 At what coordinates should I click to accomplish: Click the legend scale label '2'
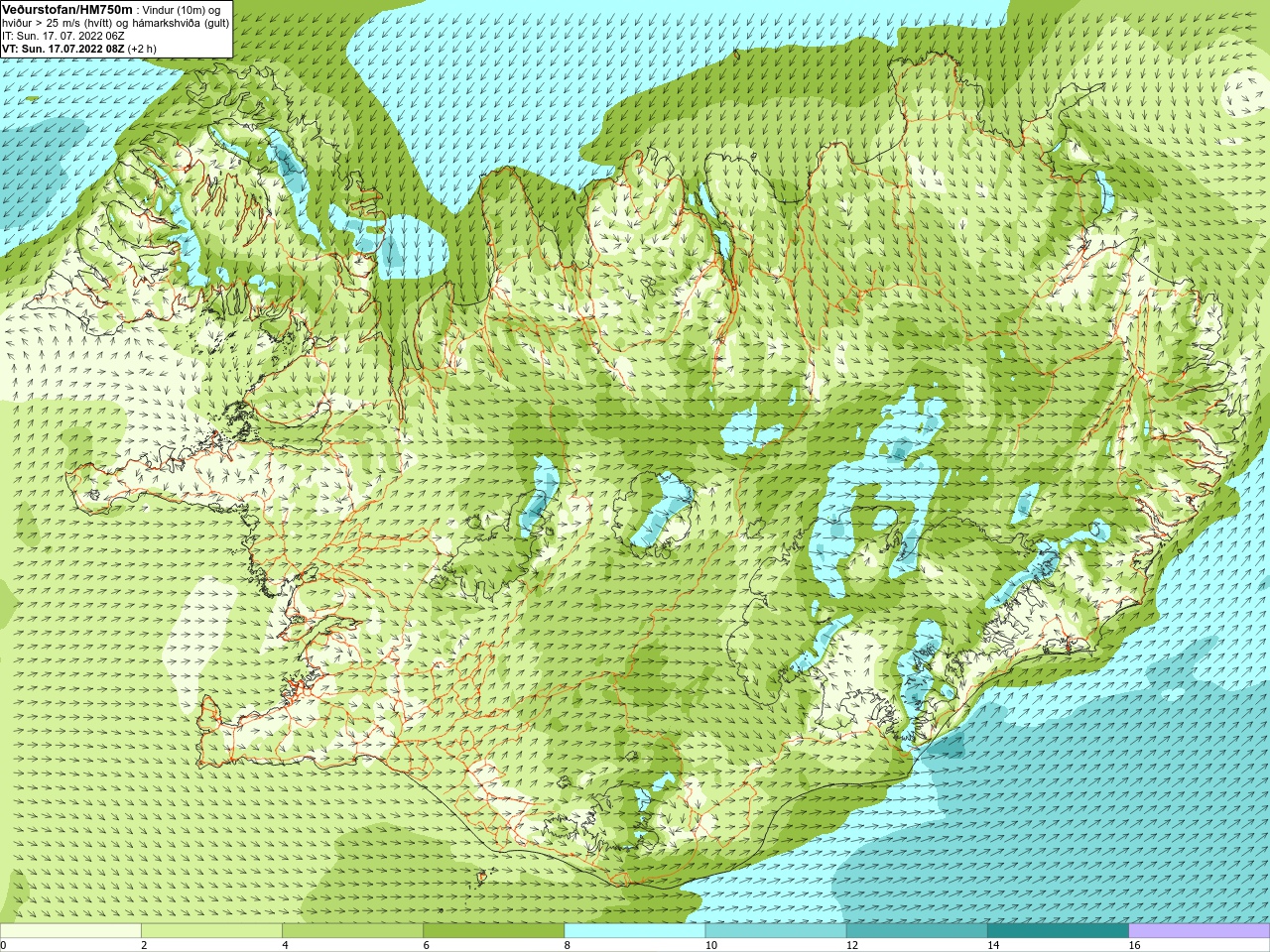point(144,945)
